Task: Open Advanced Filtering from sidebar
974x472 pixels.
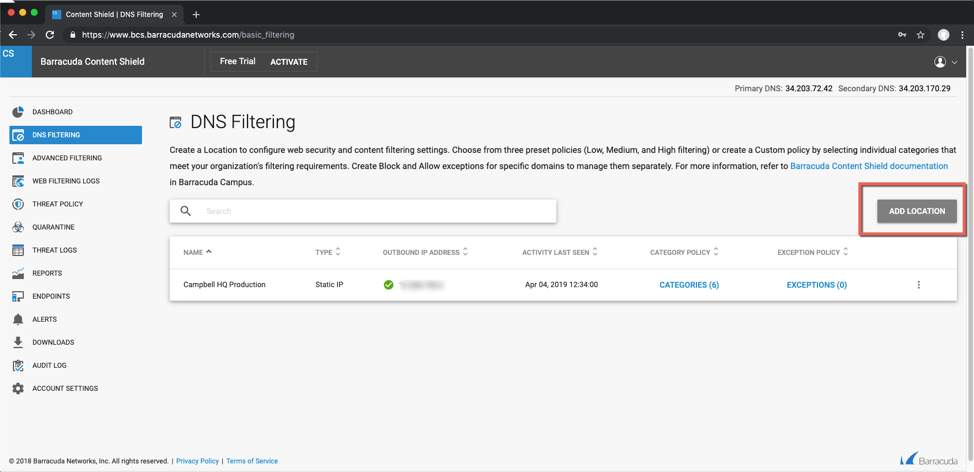Action: (x=66, y=158)
